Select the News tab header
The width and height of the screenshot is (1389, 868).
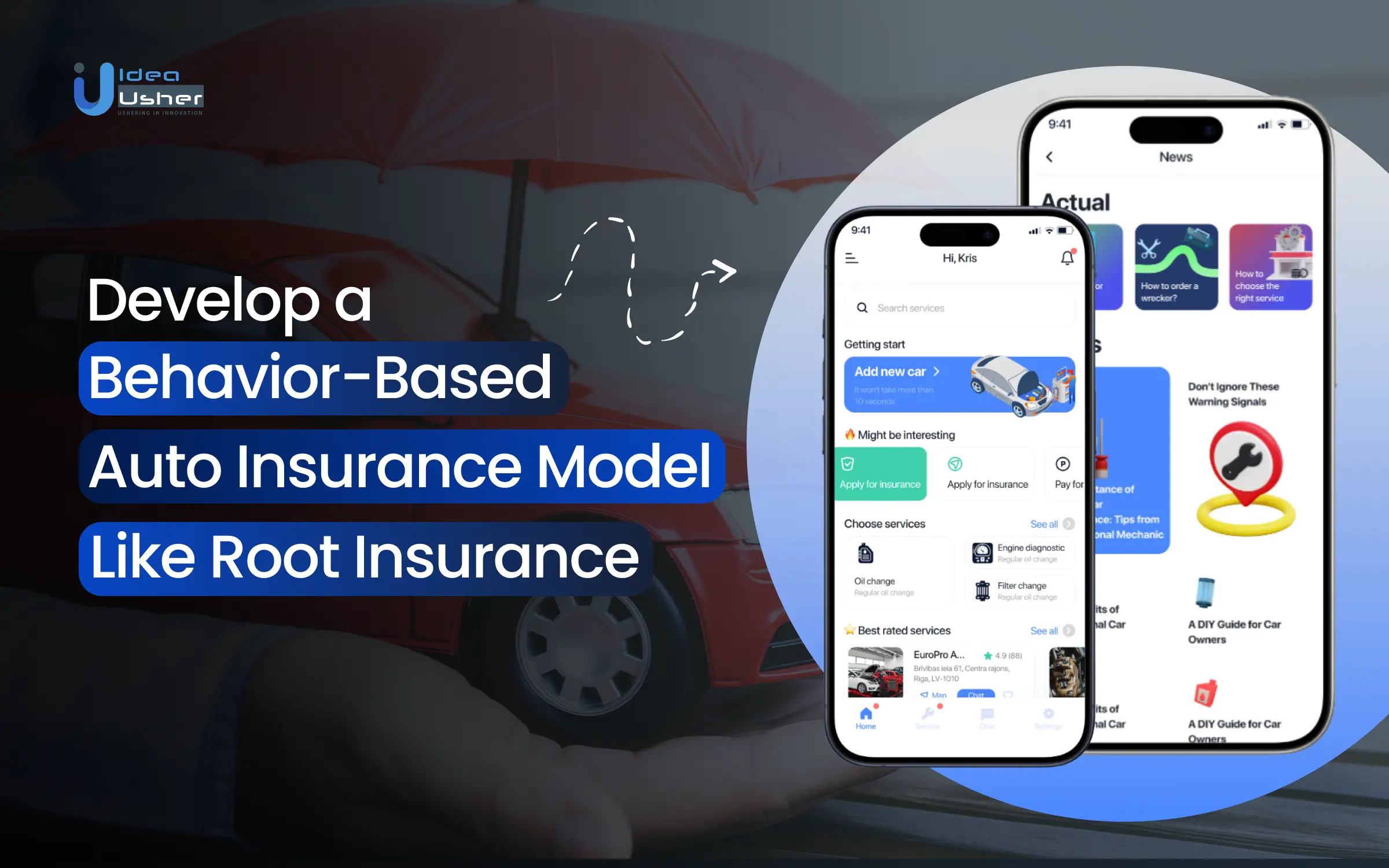pyautogui.click(x=1177, y=158)
